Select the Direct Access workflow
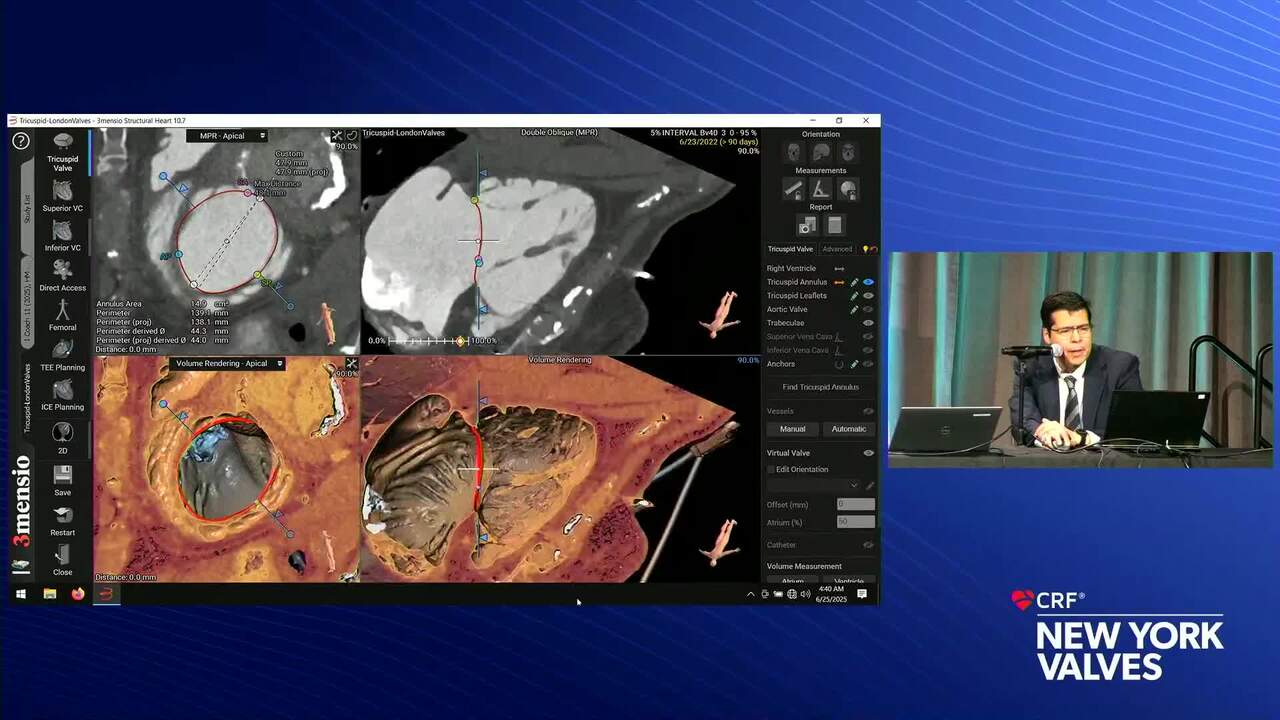Viewport: 1280px width, 720px height. pyautogui.click(x=62, y=276)
